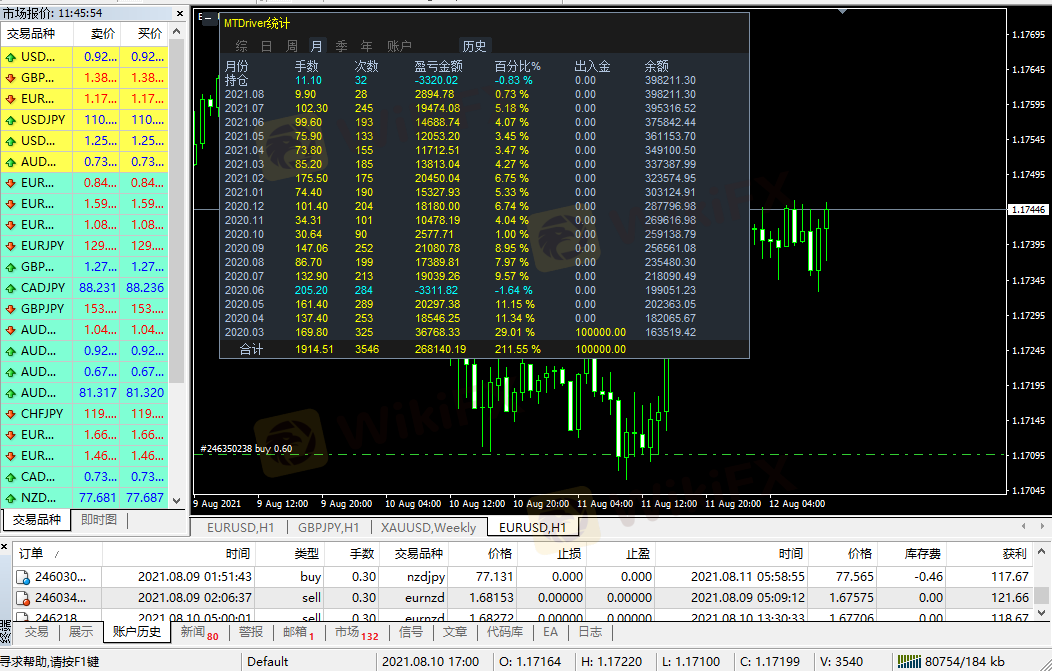Open the XAUUSD,Weekly chart tab

tap(428, 527)
